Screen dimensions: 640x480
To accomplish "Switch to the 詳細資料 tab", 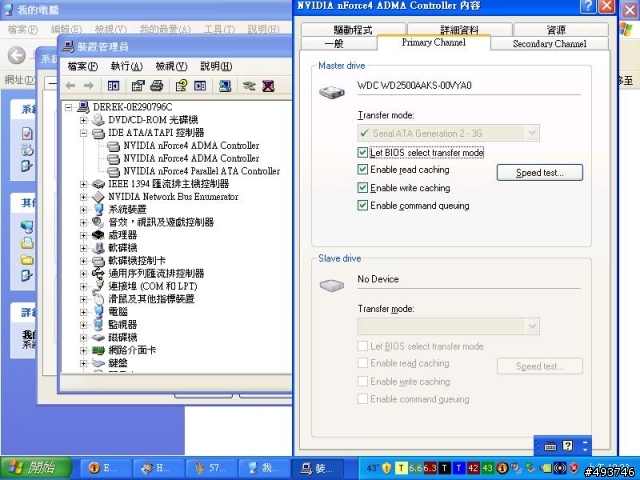I will coord(460,29).
